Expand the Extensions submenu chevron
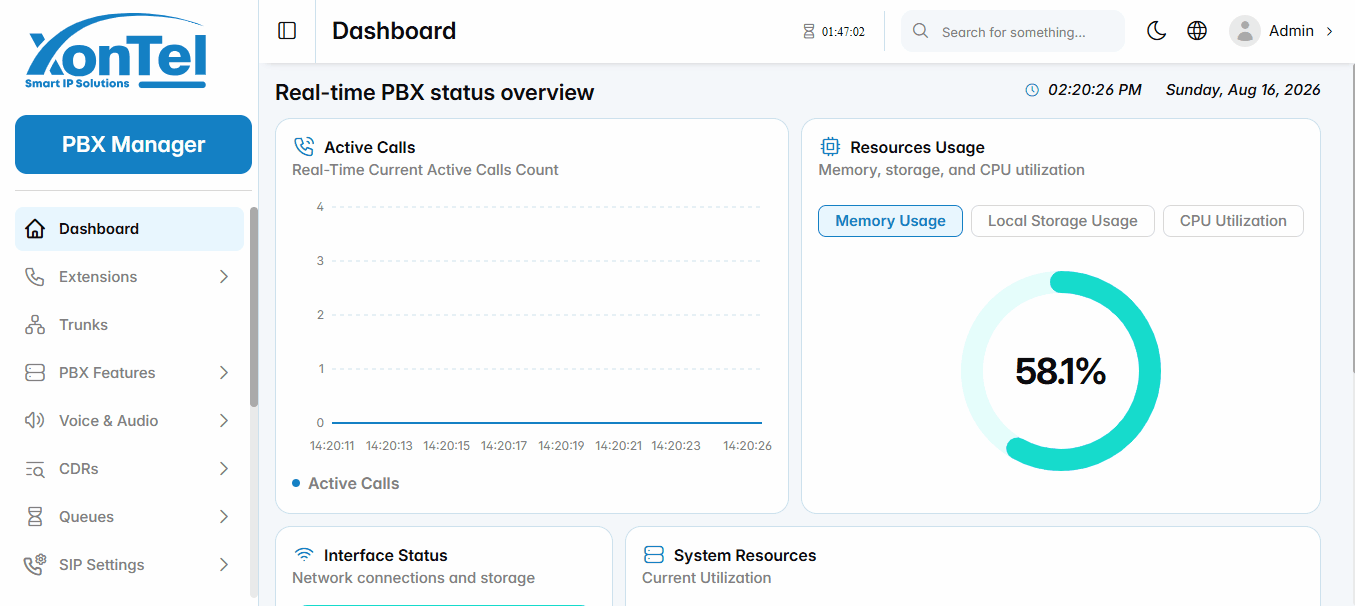This screenshot has width=1355, height=606. point(224,277)
